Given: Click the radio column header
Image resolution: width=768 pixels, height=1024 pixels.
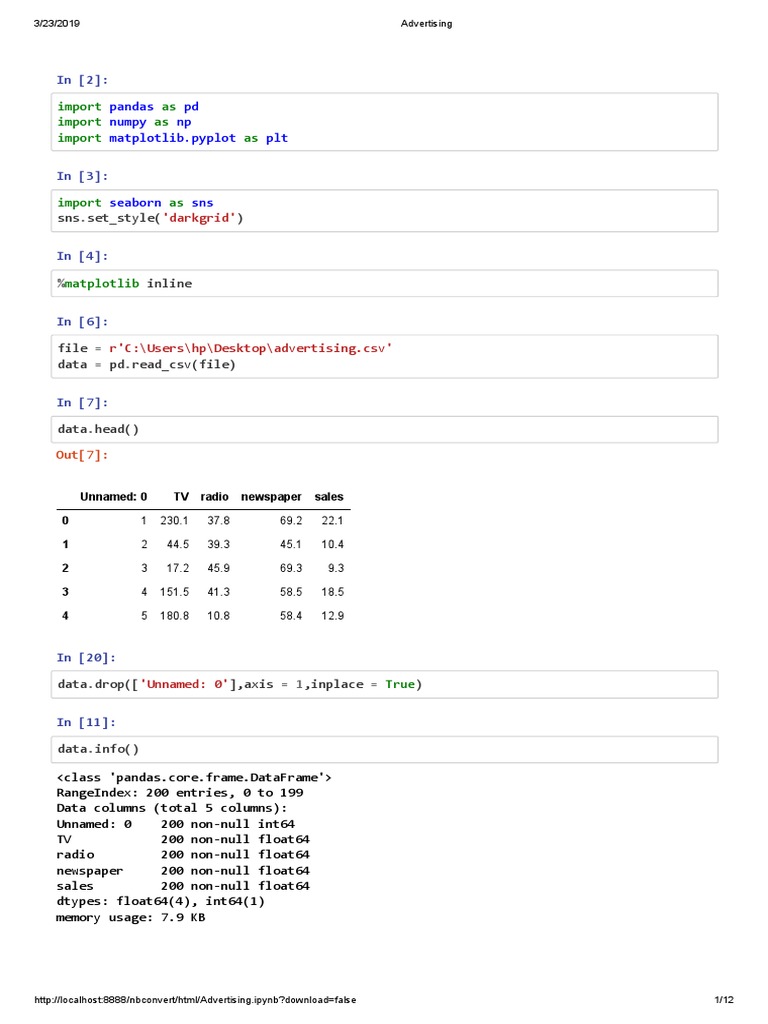Looking at the screenshot, I should [x=214, y=497].
